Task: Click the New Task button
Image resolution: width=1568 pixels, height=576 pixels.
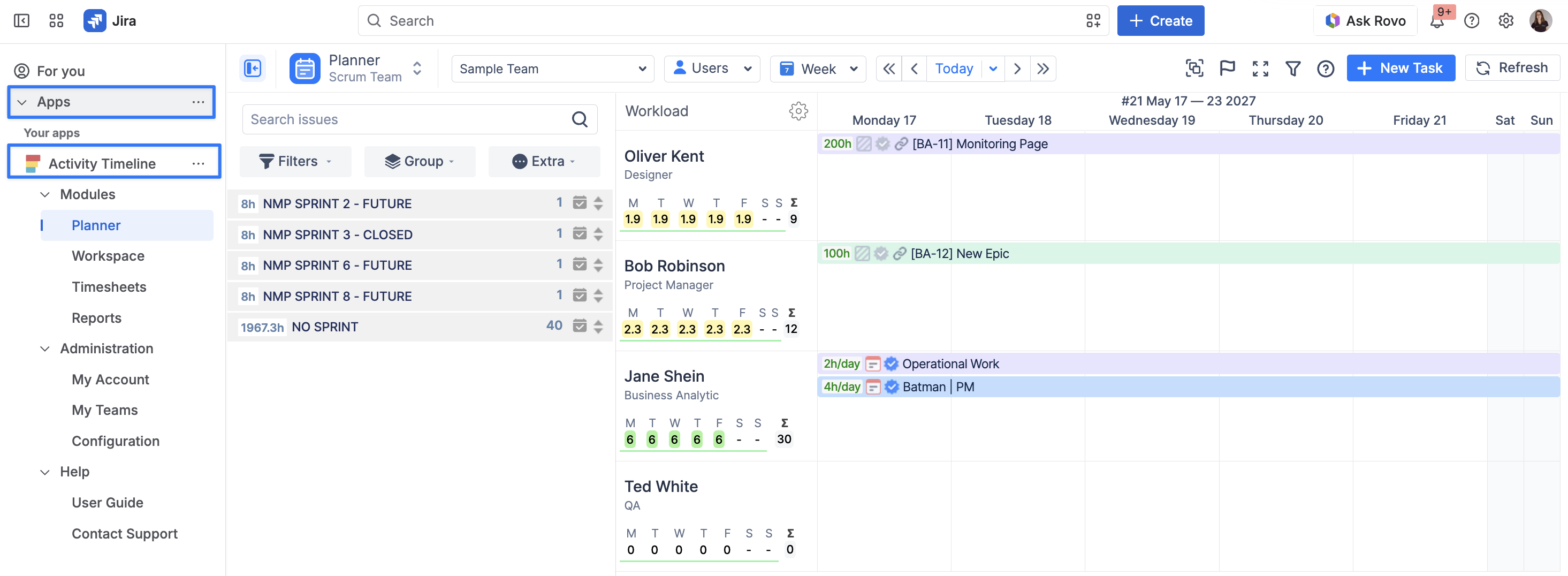Action: pos(1400,67)
